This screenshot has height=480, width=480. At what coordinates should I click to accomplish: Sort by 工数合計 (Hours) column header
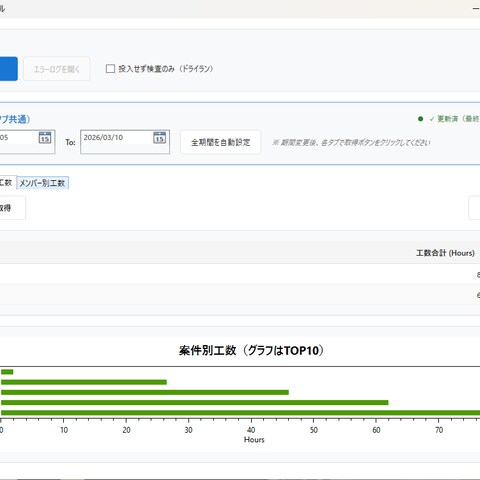tap(445, 253)
